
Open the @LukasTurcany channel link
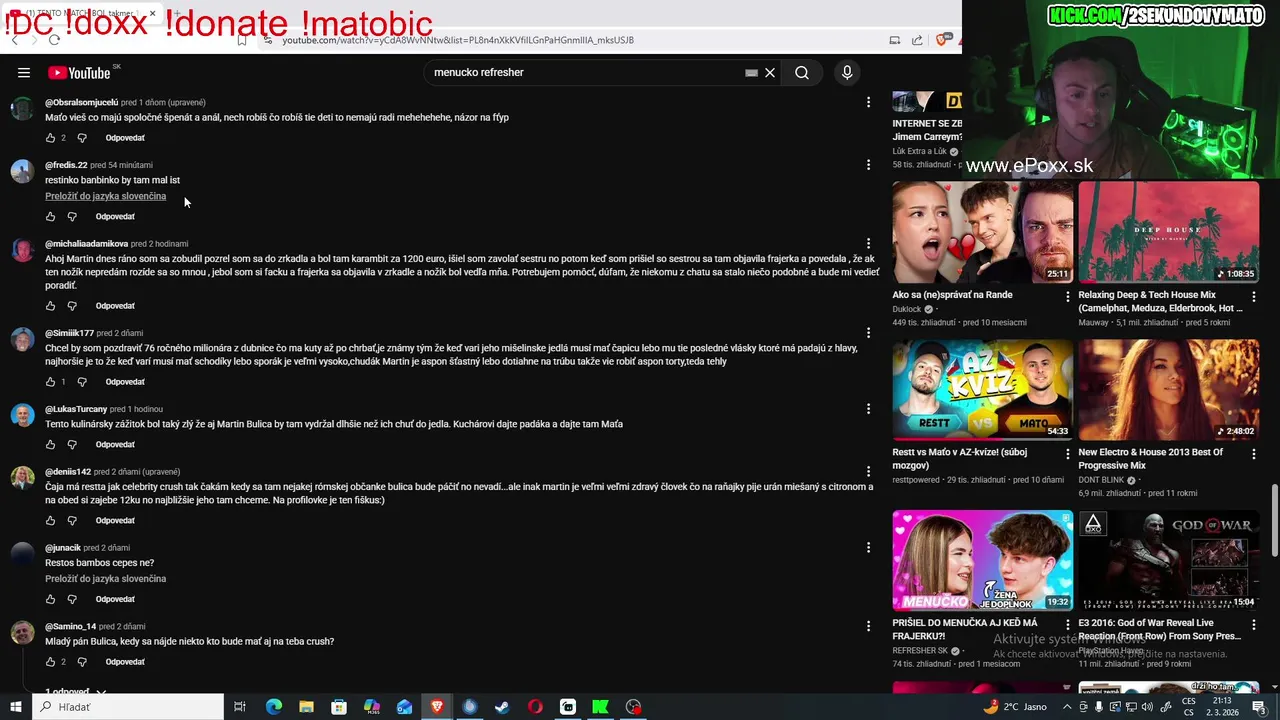coord(76,409)
